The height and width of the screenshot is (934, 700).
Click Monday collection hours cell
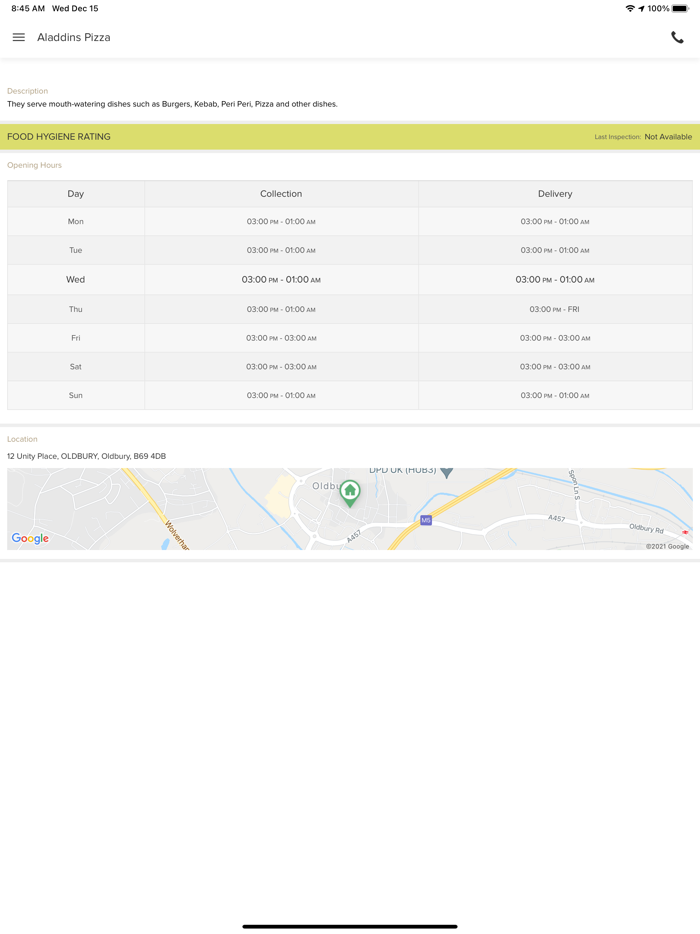(x=281, y=221)
